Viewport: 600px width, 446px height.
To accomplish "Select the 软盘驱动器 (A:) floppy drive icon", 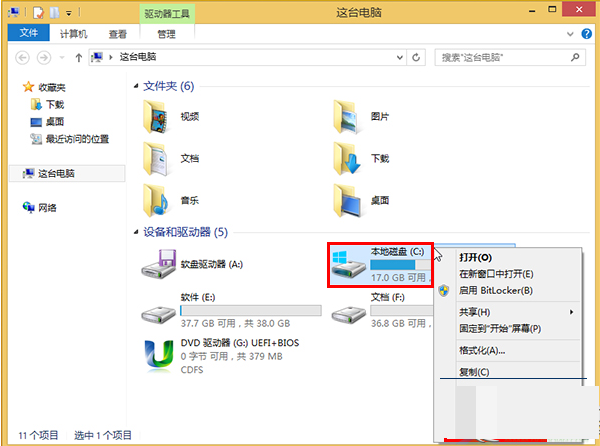I will click(160, 265).
